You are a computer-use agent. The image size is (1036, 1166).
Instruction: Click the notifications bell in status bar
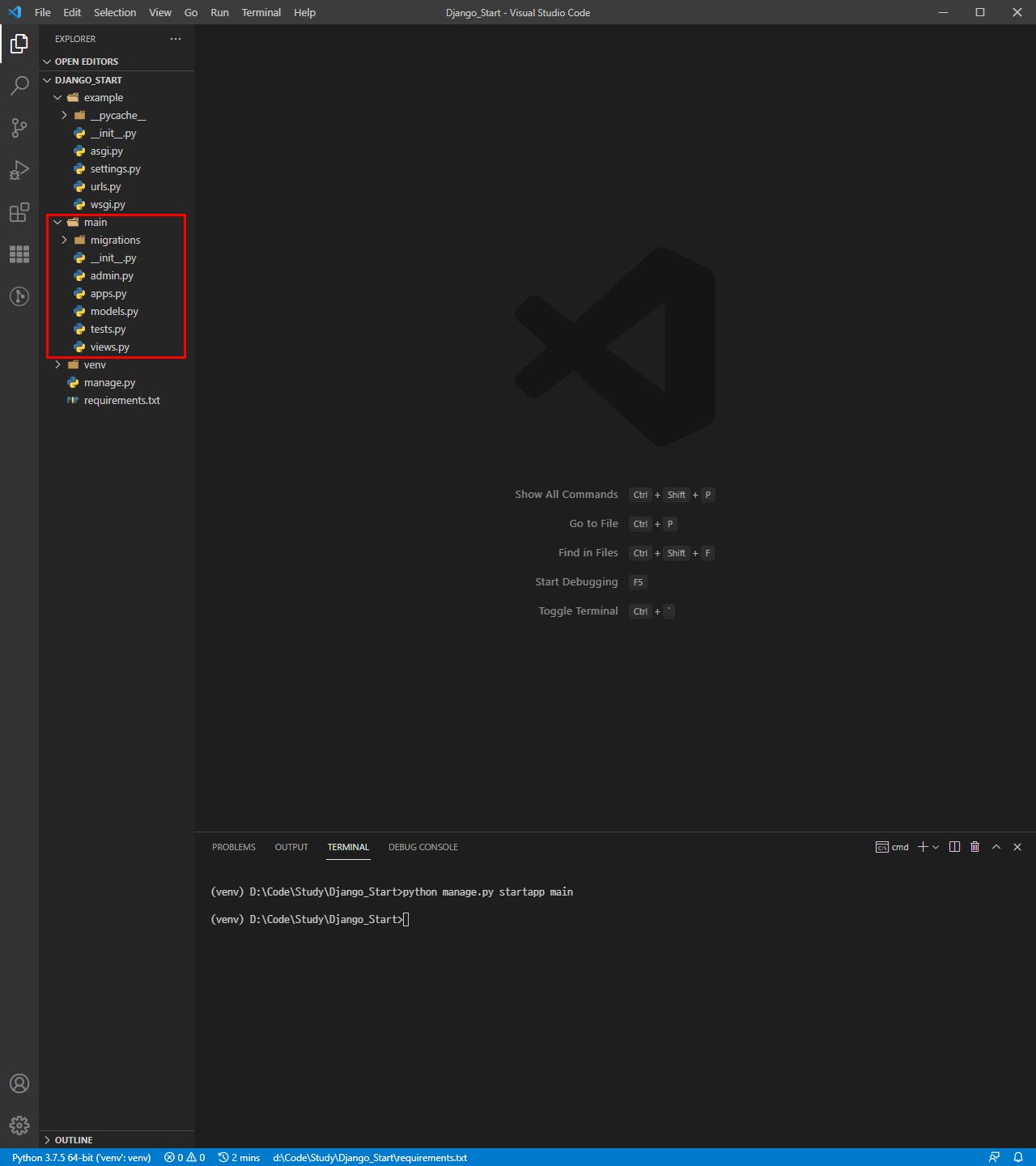1018,1157
